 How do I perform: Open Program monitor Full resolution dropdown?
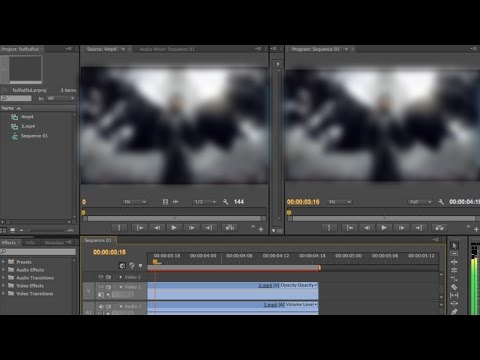coord(420,202)
